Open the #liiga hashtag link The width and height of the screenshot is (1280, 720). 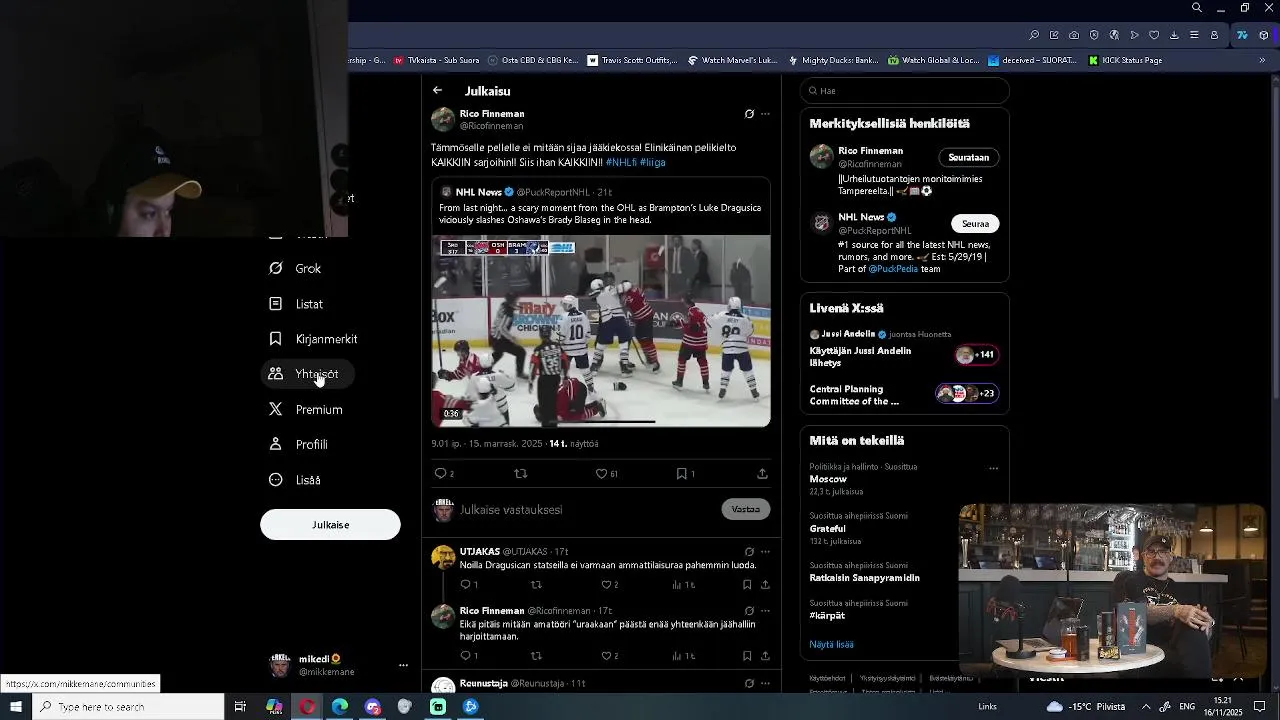coord(653,162)
